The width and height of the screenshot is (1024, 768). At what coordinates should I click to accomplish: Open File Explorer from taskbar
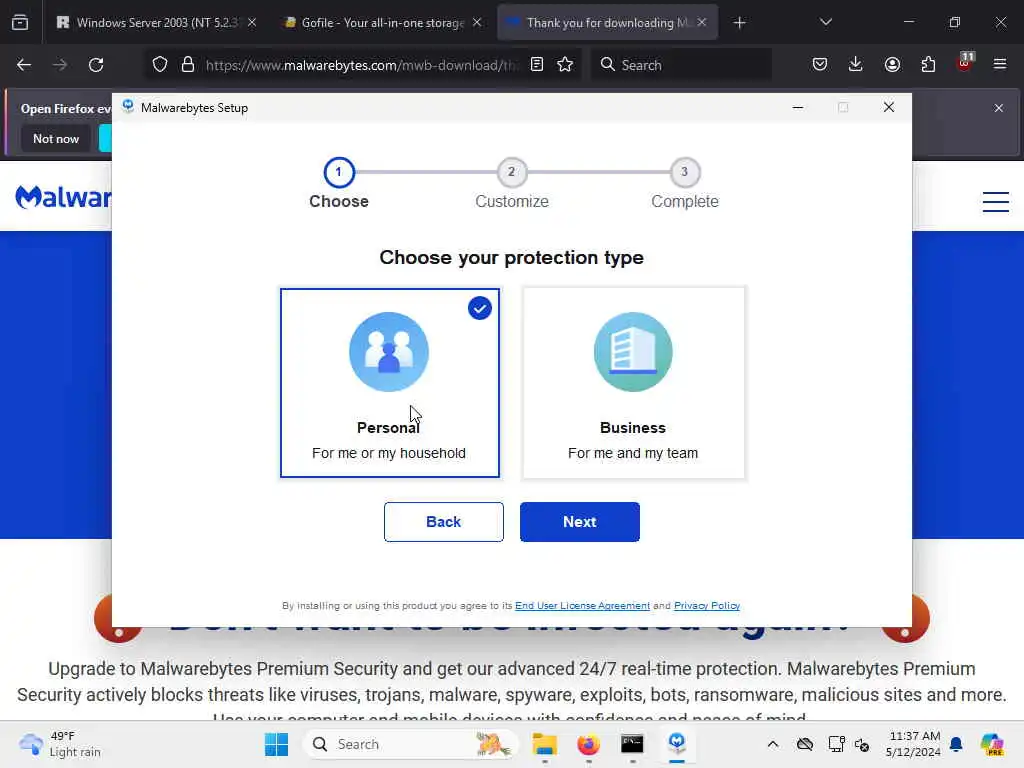pos(545,744)
